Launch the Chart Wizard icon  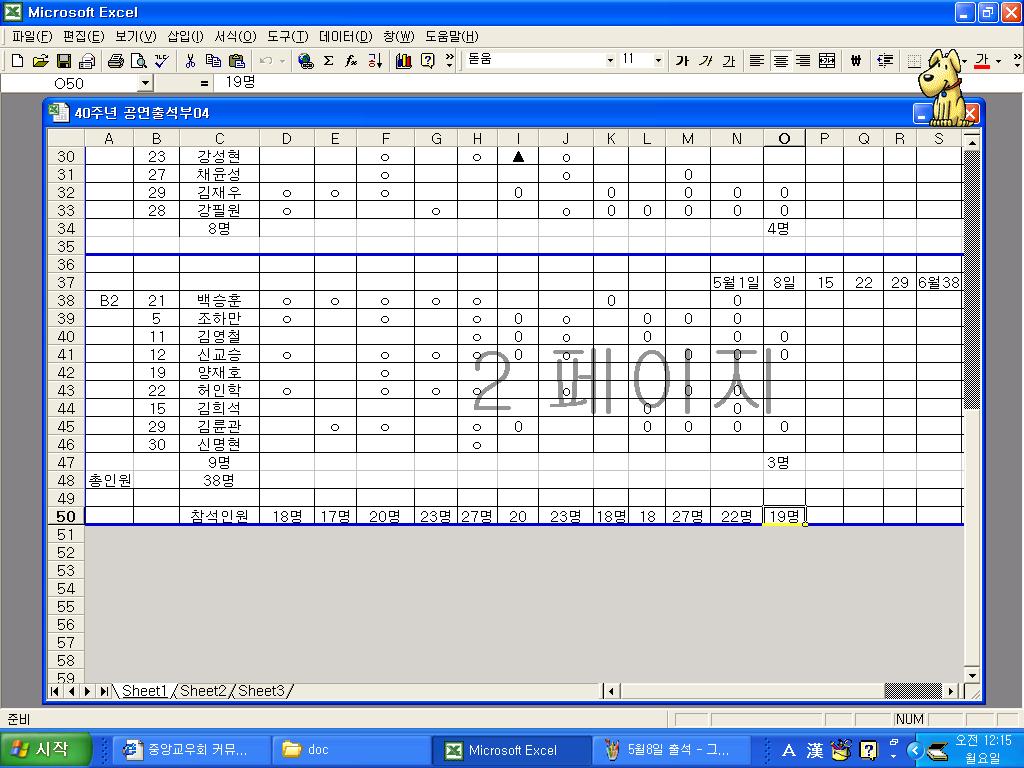point(404,61)
